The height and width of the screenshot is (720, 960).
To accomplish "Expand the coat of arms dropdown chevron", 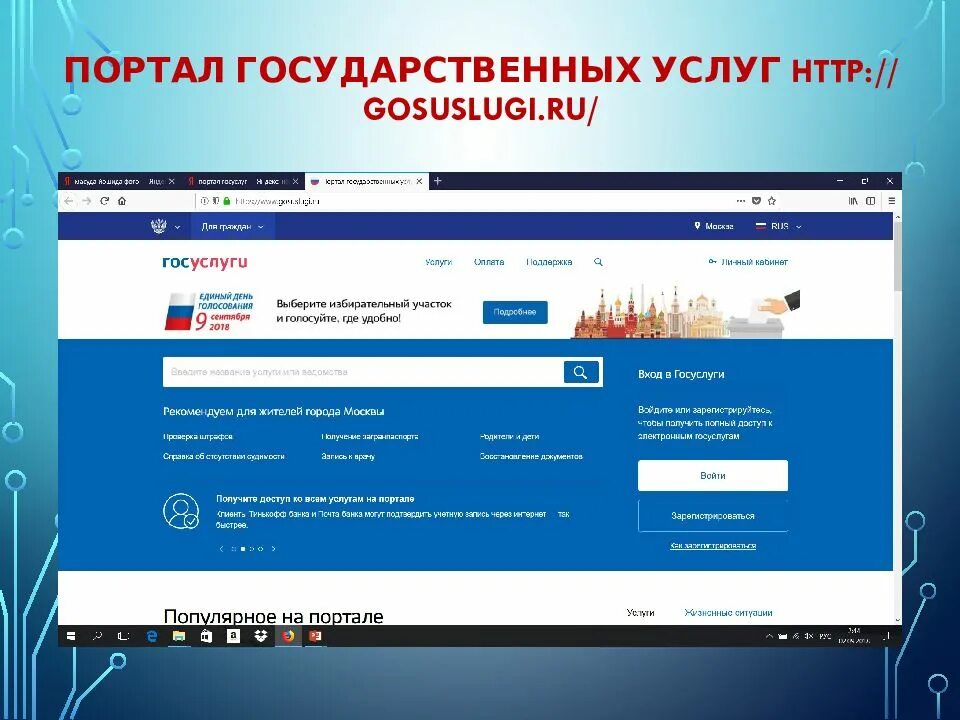I will click(178, 227).
